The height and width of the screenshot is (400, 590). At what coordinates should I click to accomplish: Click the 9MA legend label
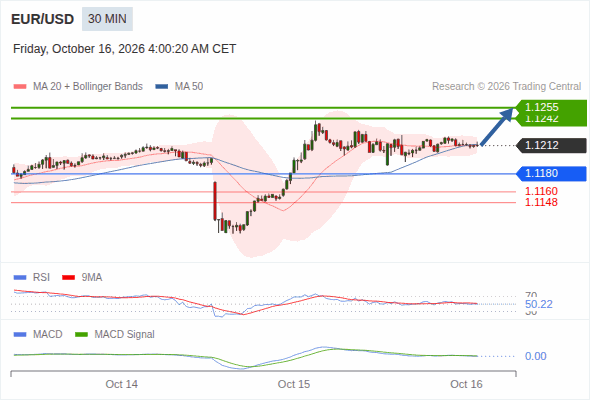92,278
